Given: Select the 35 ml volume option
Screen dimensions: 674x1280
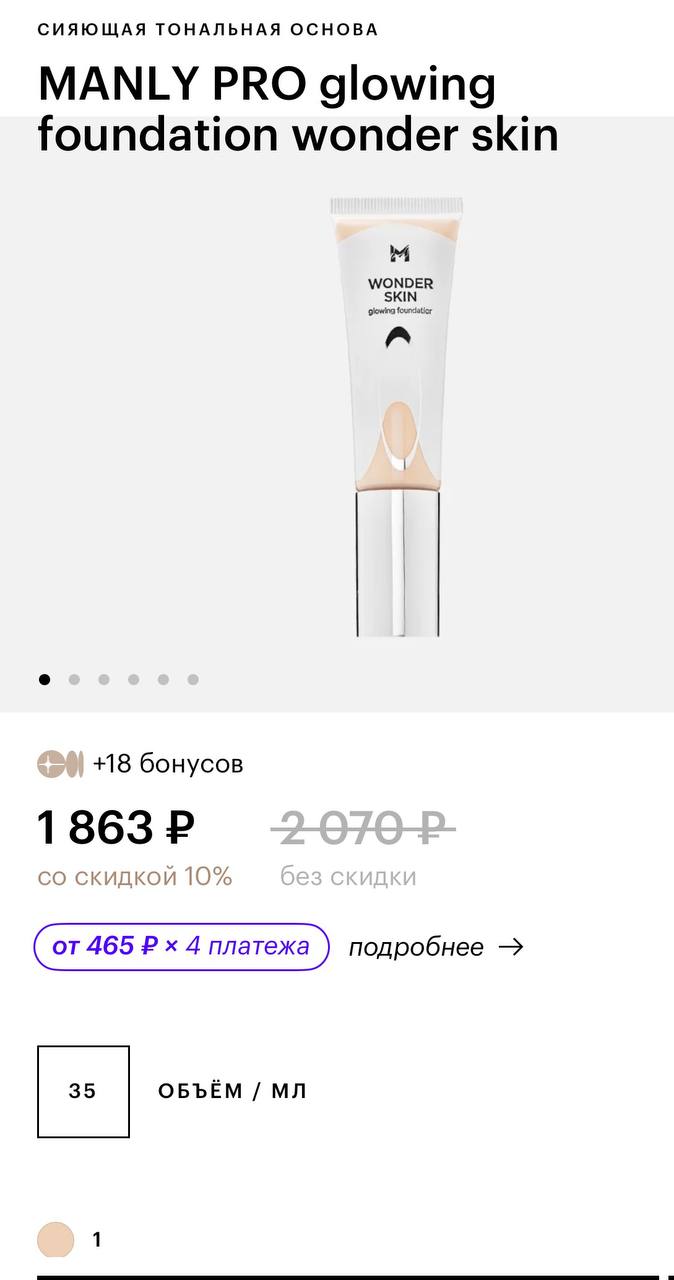Looking at the screenshot, I should pos(83,1091).
